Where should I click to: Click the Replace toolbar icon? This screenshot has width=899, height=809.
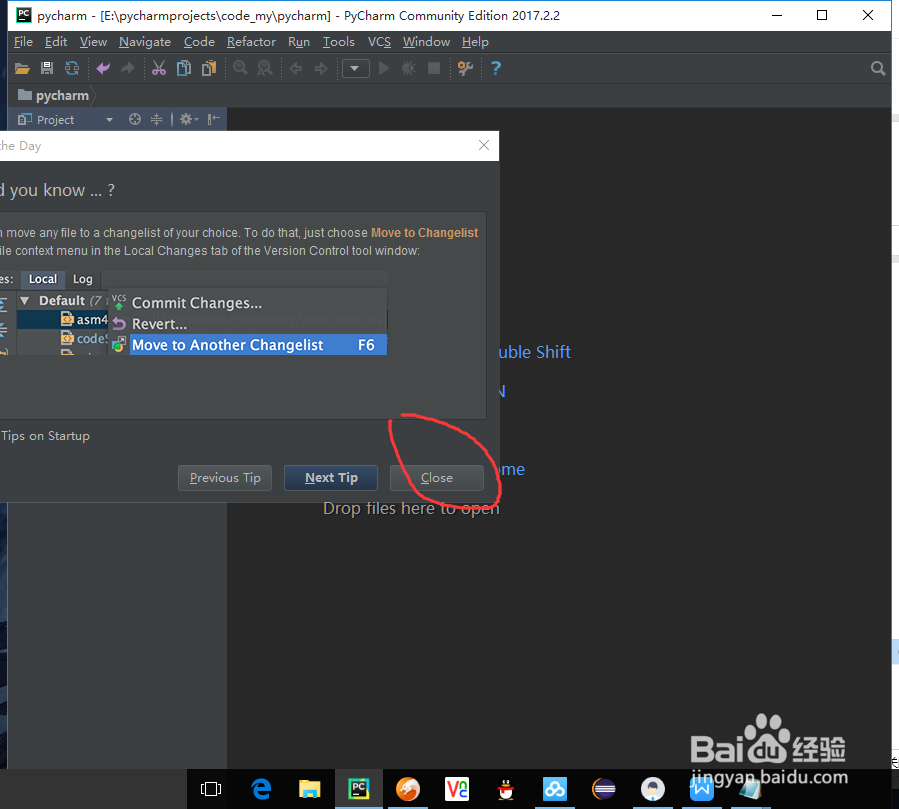(x=264, y=69)
